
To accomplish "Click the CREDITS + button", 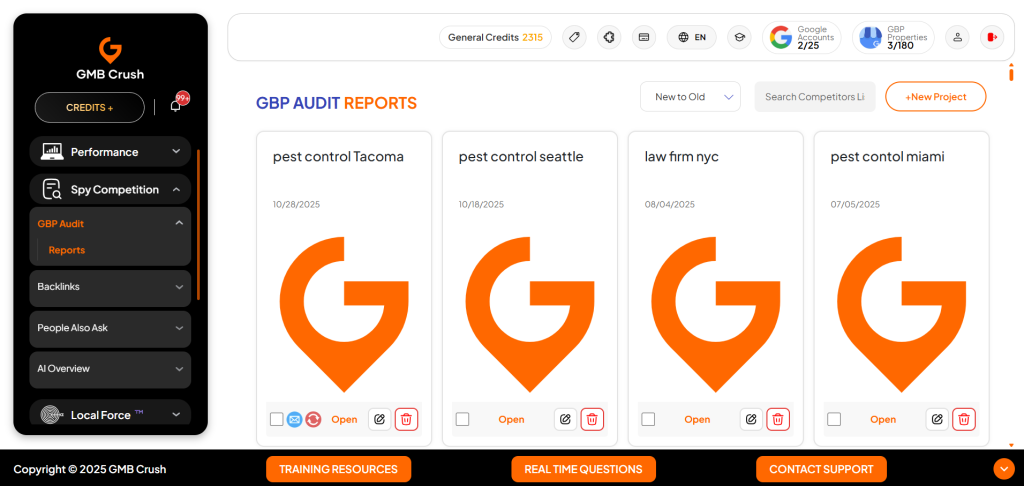I will click(89, 108).
